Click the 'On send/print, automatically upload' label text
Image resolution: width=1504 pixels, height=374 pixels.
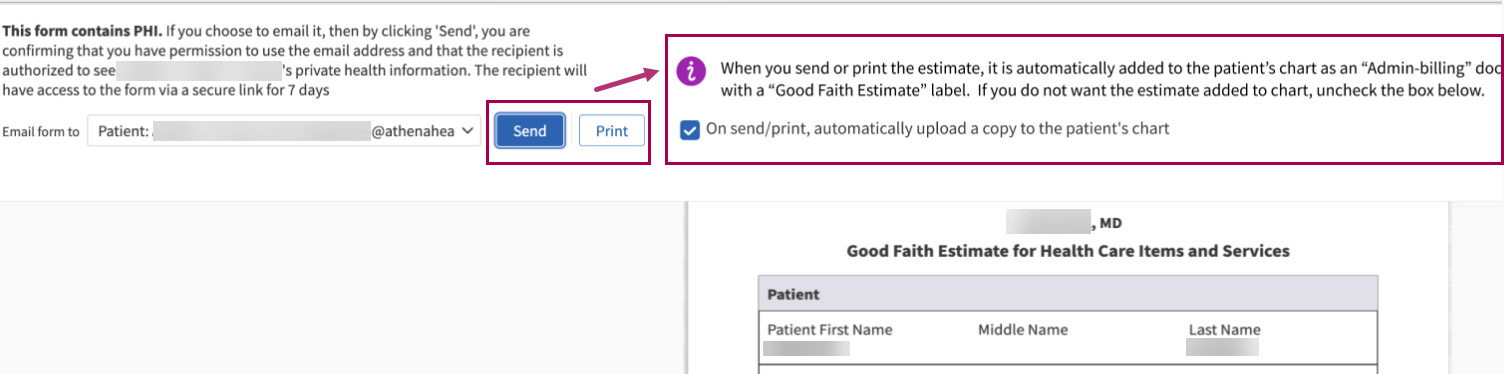click(937, 129)
